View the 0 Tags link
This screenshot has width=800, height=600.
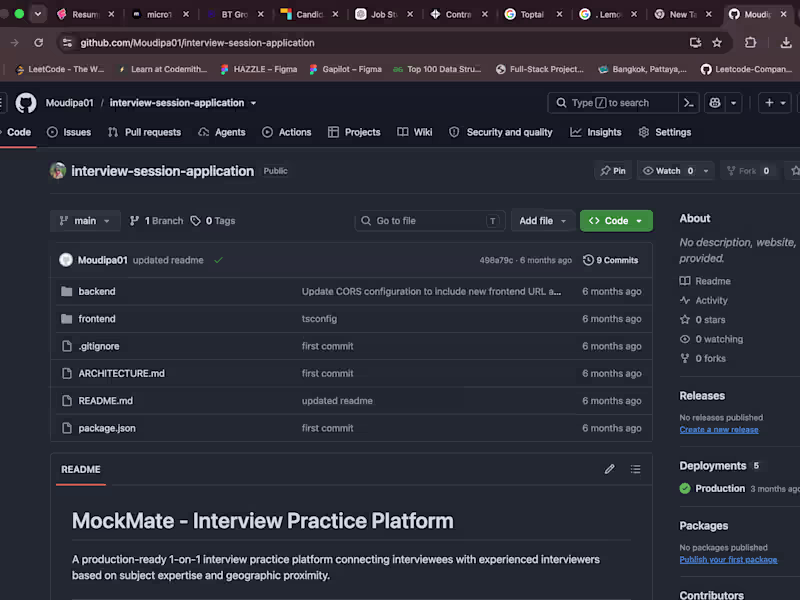[213, 221]
